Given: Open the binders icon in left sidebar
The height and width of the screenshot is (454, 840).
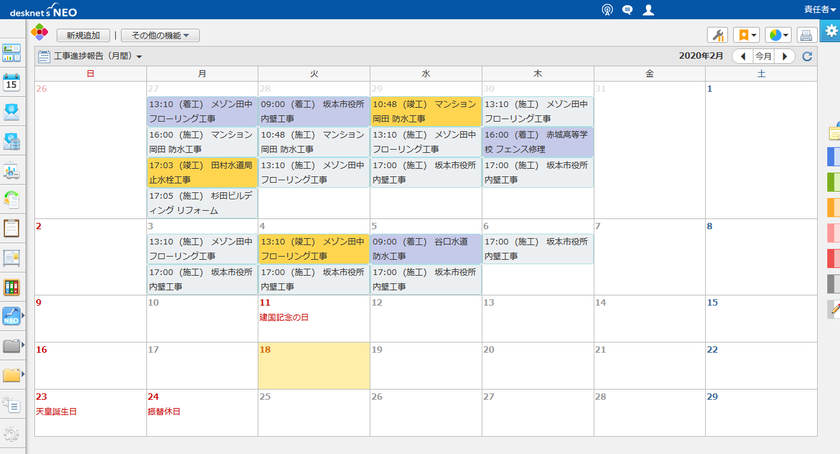Looking at the screenshot, I should [12, 287].
